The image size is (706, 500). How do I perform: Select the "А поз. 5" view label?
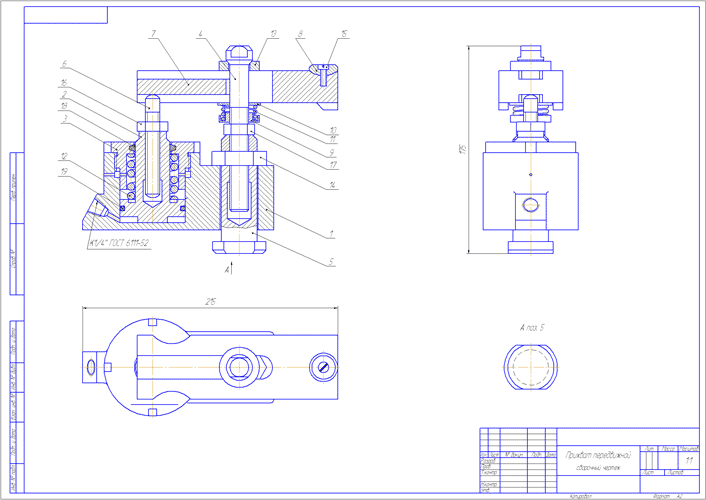point(532,328)
